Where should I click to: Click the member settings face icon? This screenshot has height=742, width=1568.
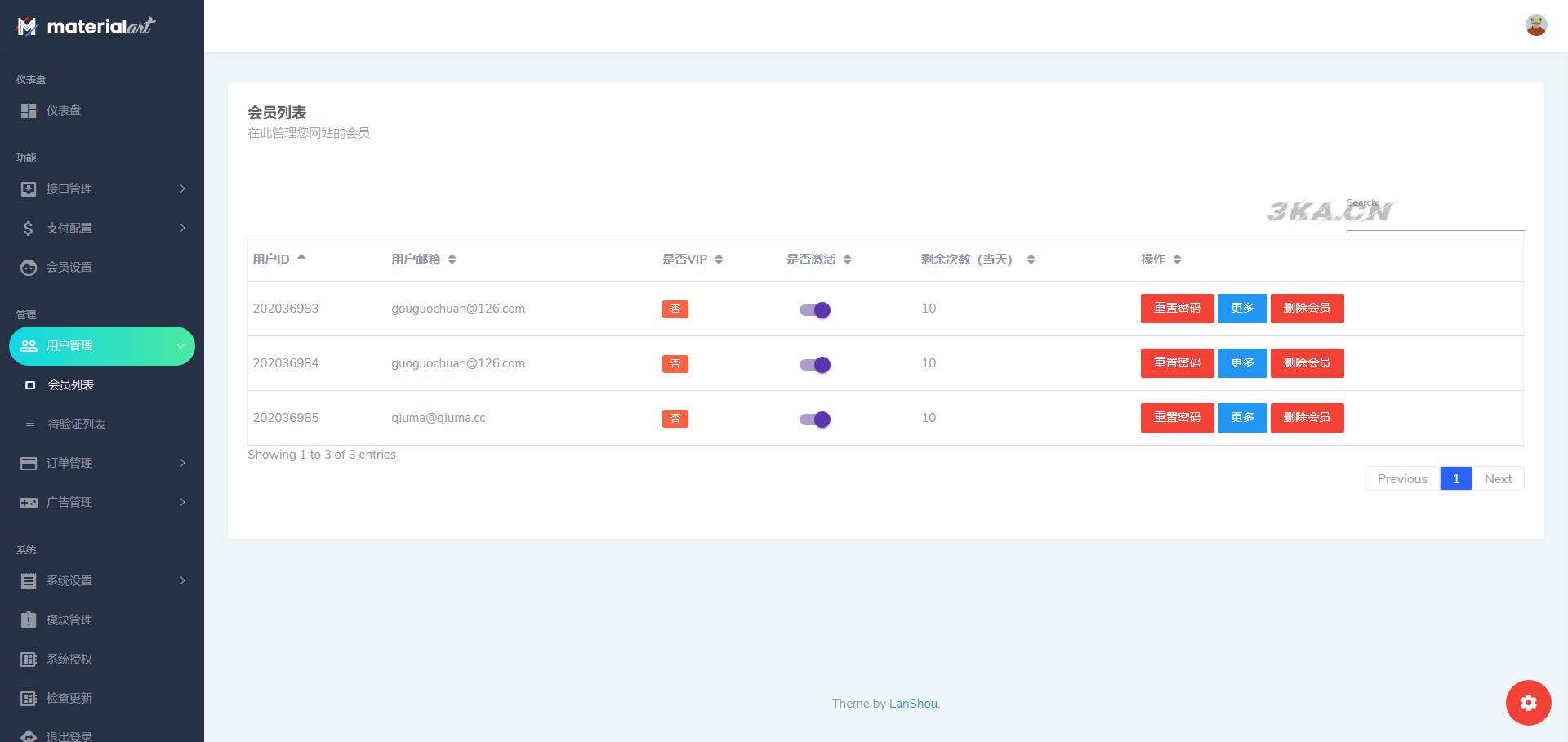(x=29, y=268)
